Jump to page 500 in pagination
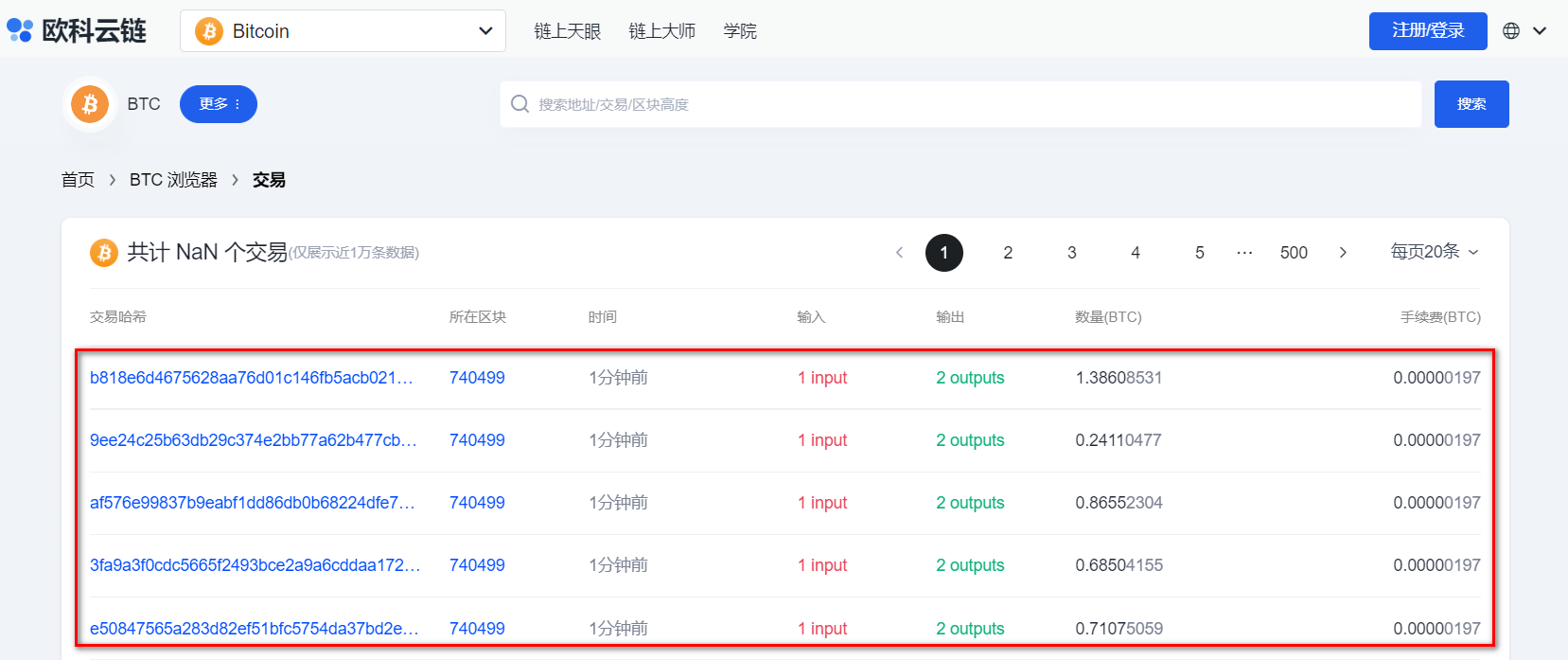 (1294, 253)
